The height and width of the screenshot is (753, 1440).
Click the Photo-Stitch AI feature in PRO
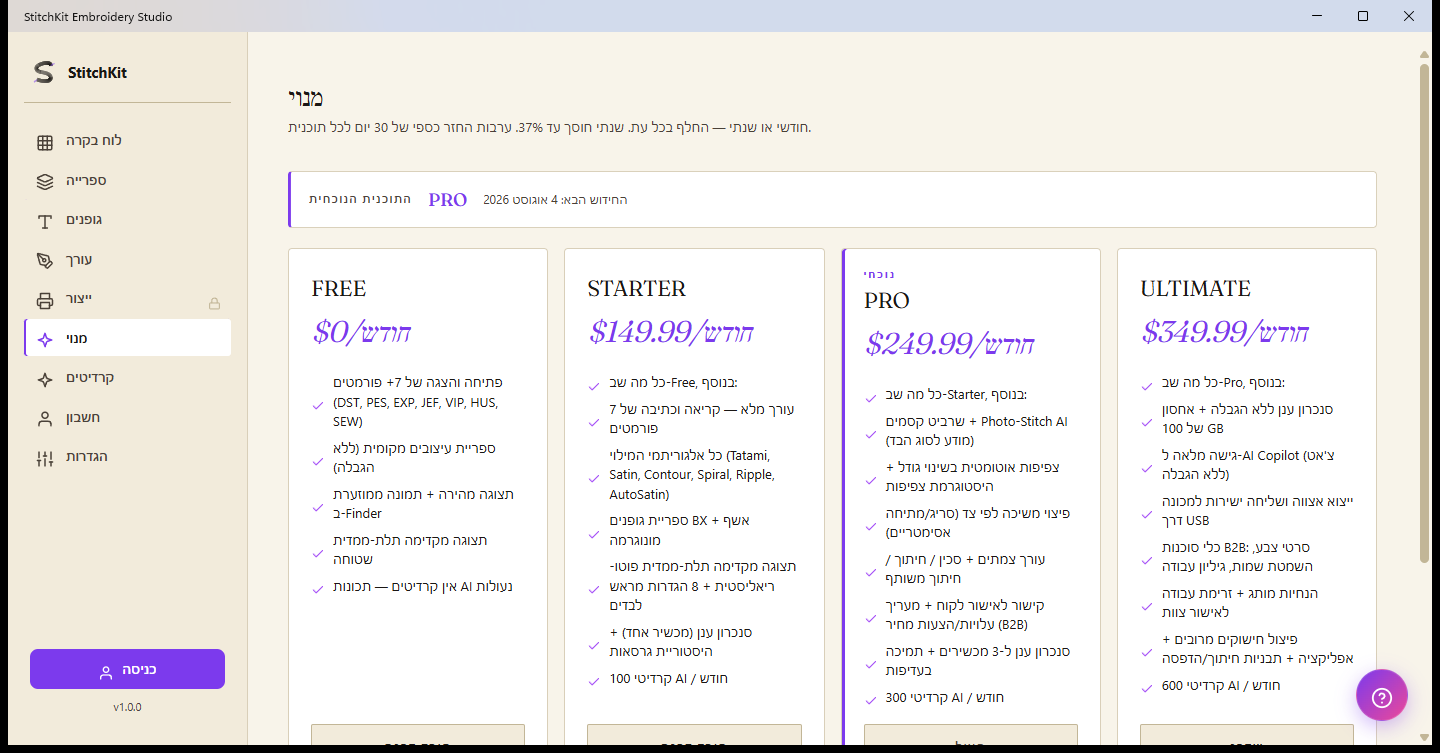pyautogui.click(x=976, y=431)
